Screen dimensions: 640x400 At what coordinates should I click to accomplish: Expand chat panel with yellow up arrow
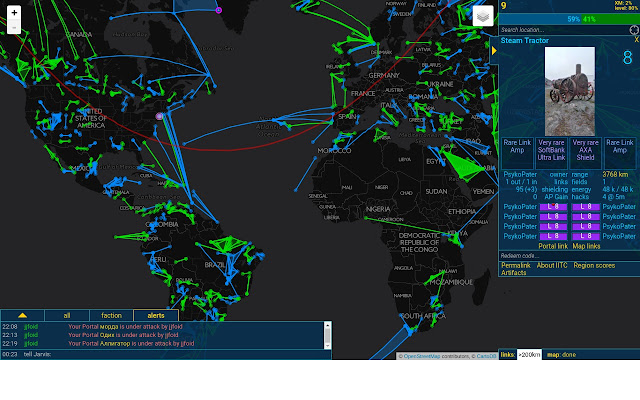click(x=22, y=315)
